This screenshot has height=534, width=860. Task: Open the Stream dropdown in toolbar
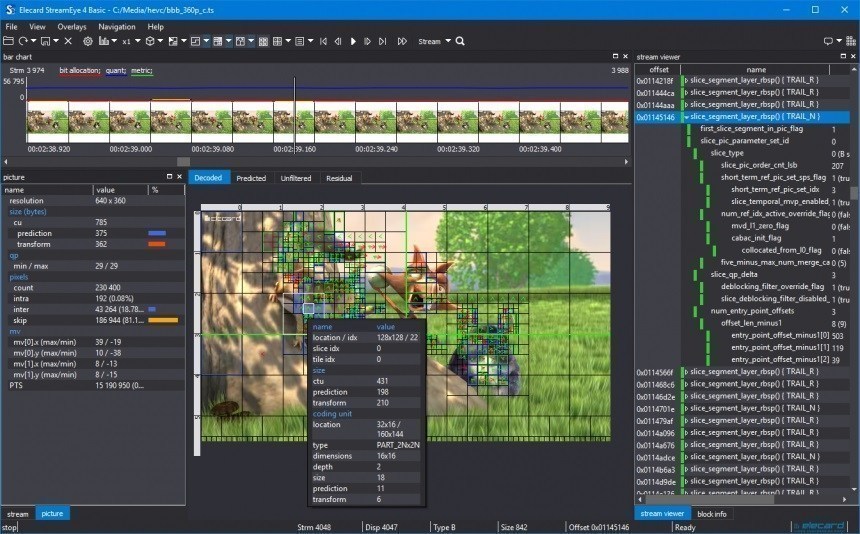[432, 41]
